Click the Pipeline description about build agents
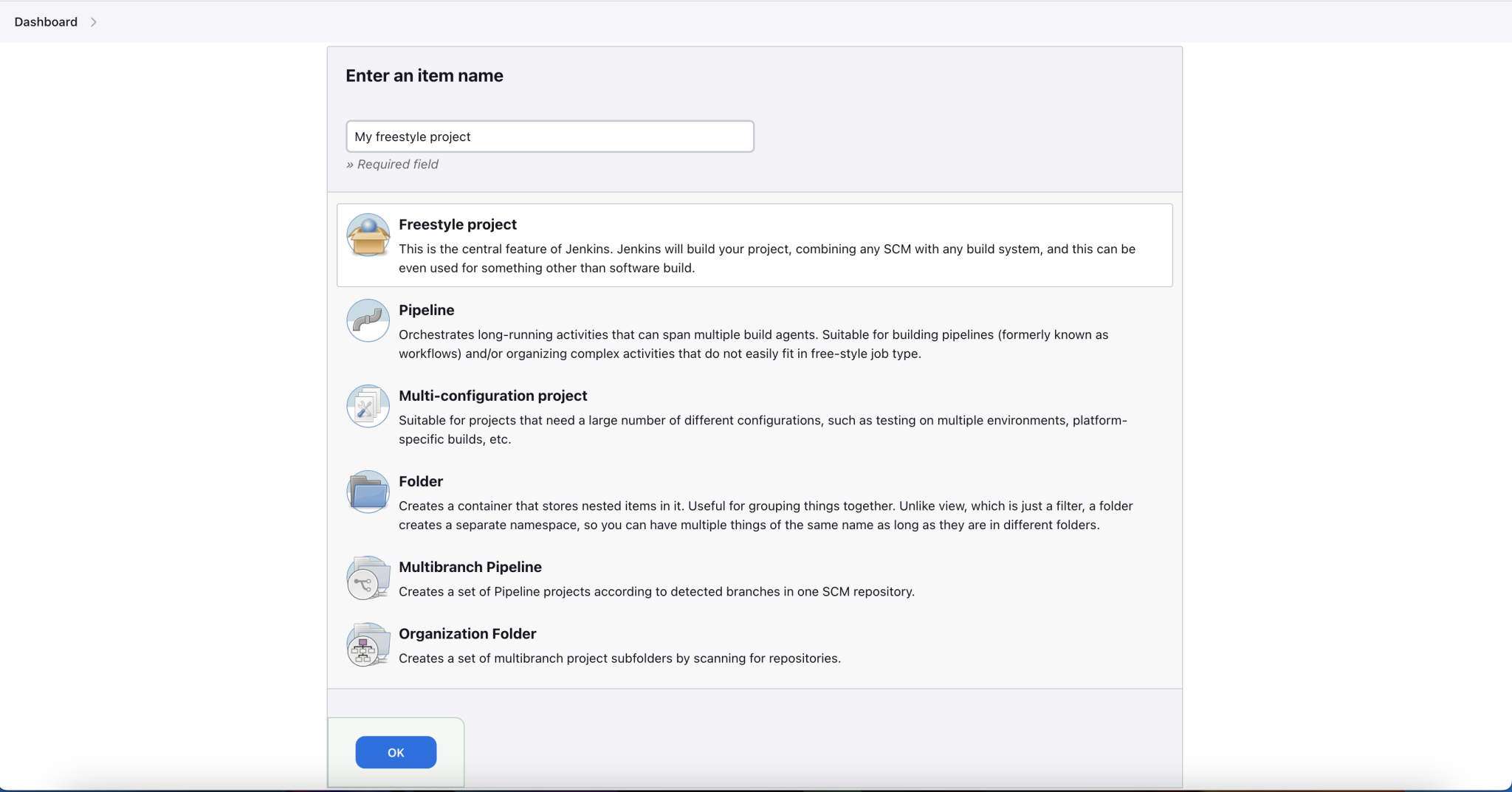 pyautogui.click(x=753, y=344)
